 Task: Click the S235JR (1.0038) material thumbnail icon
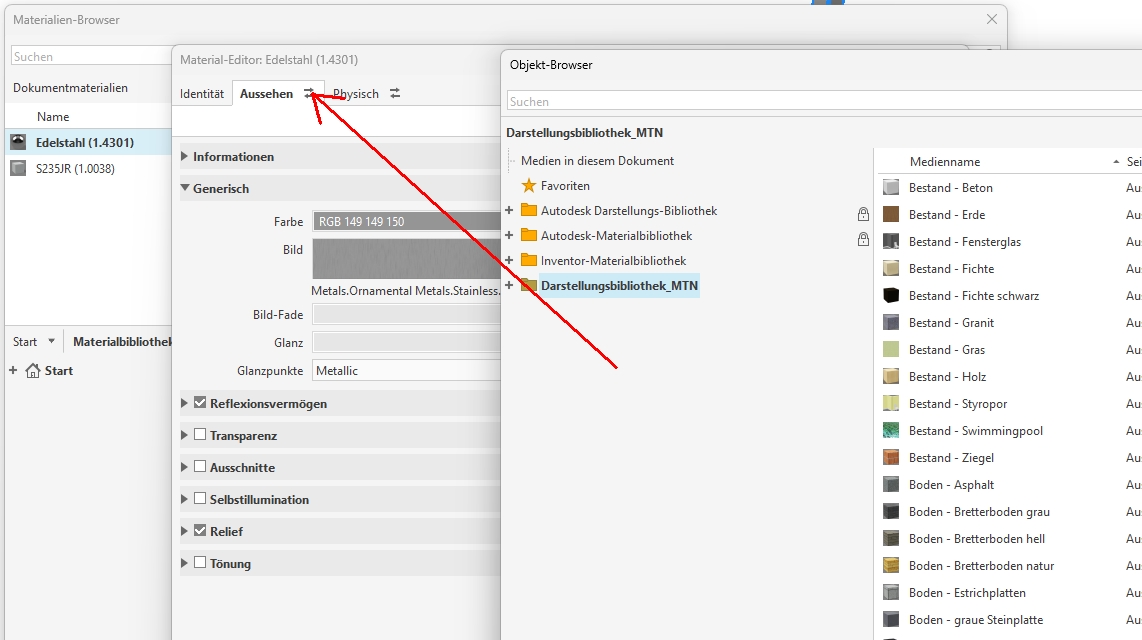coord(18,168)
